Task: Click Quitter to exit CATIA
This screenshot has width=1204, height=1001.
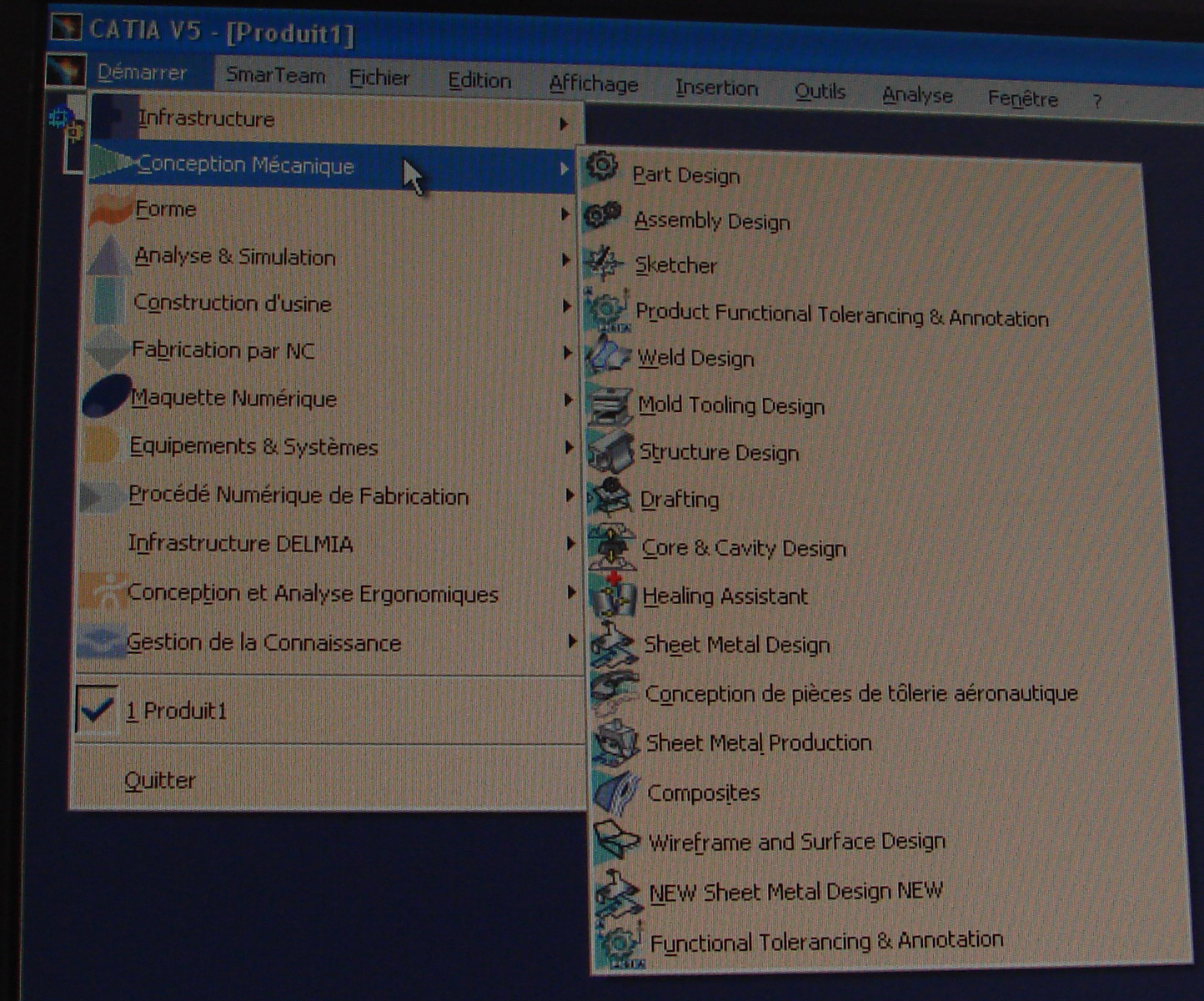Action: pyautogui.click(x=160, y=781)
